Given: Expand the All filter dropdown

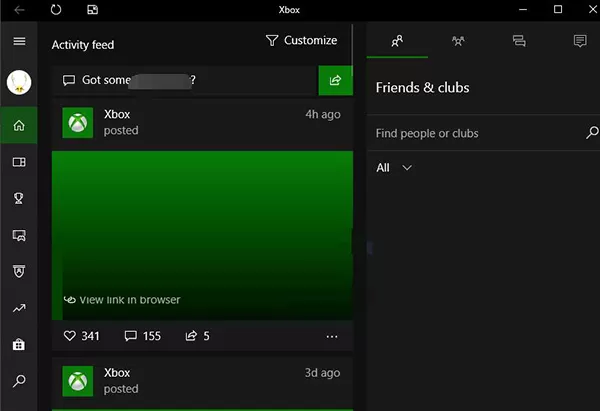Looking at the screenshot, I should tap(394, 168).
